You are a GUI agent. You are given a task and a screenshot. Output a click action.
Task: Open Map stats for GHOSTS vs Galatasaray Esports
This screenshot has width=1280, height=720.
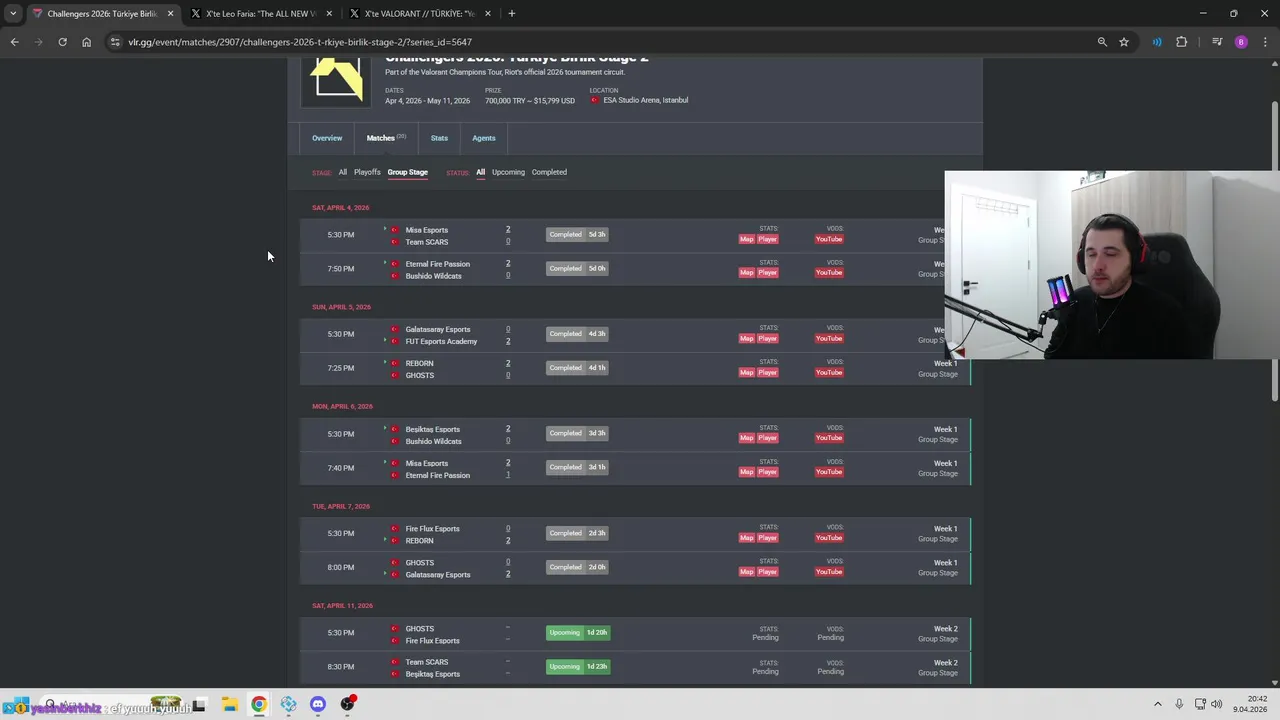click(746, 572)
